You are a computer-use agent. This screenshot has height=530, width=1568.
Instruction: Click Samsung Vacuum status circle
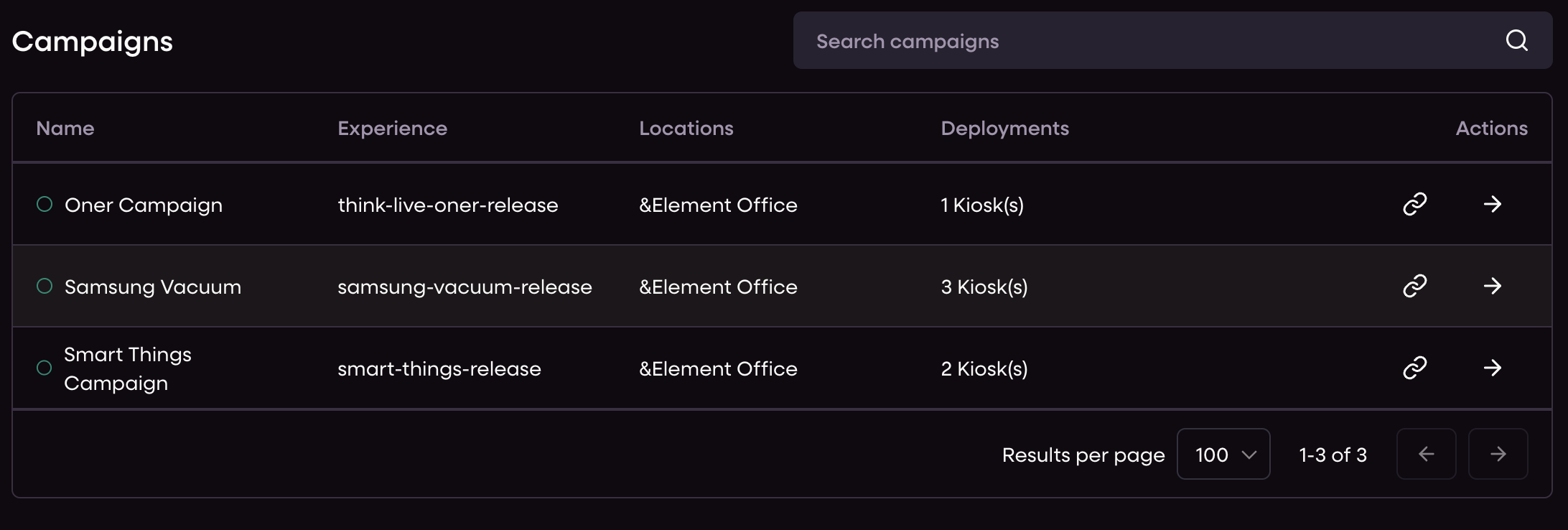45,287
